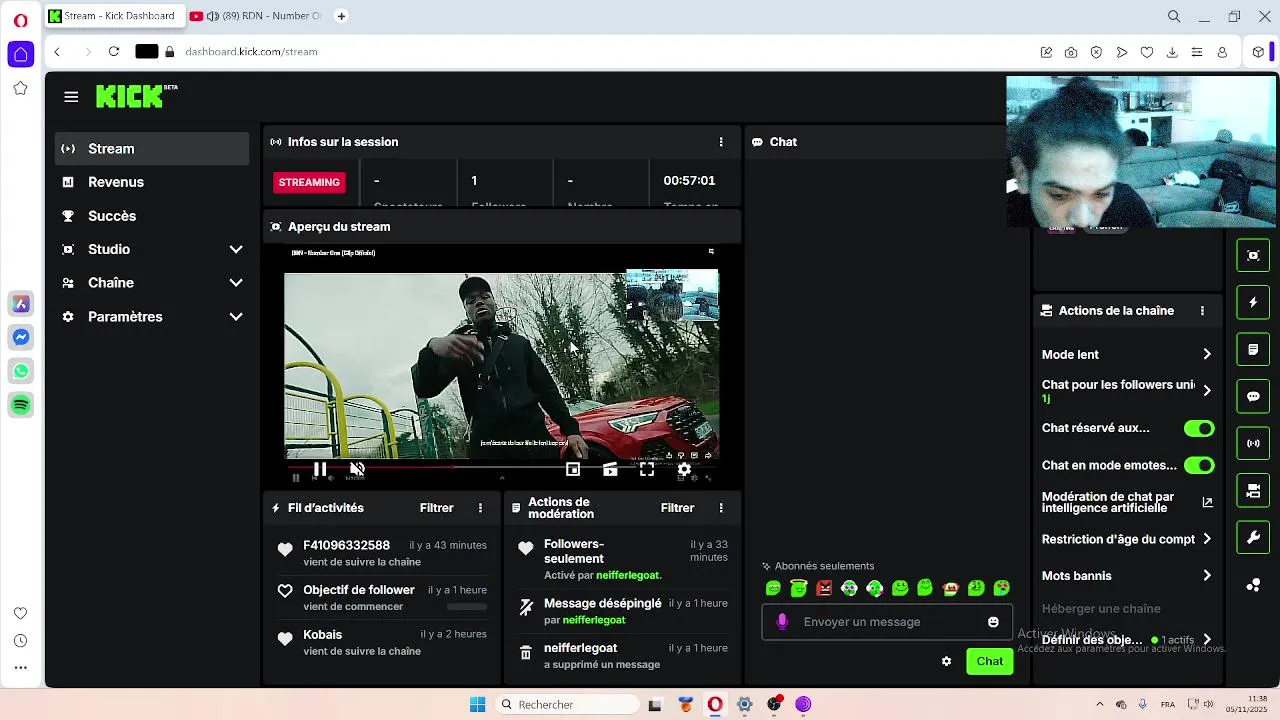The height and width of the screenshot is (720, 1280).
Task: Open Fil d'activités three-dot menu
Action: pyautogui.click(x=480, y=508)
